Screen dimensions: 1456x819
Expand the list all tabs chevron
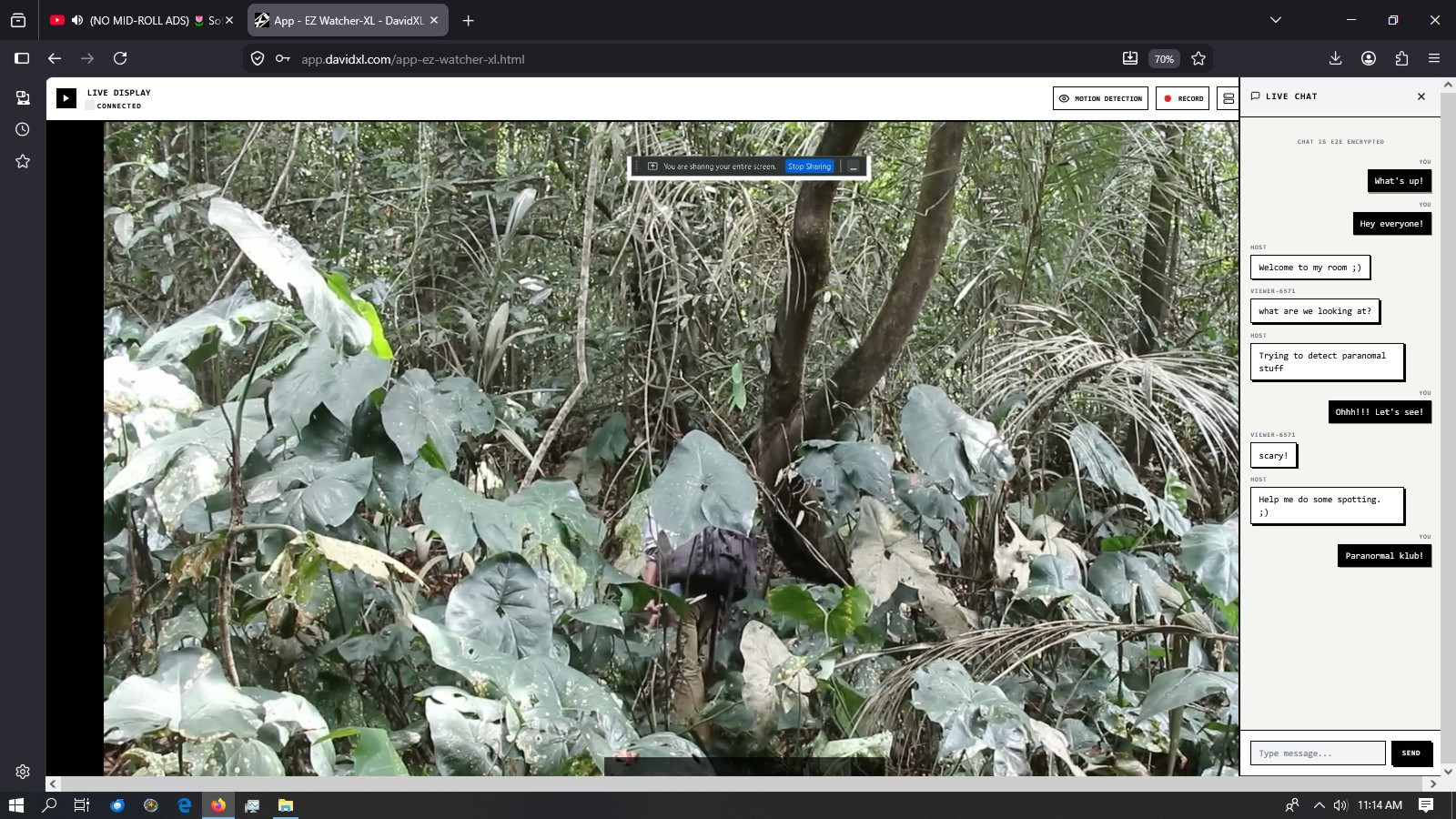tap(1276, 20)
